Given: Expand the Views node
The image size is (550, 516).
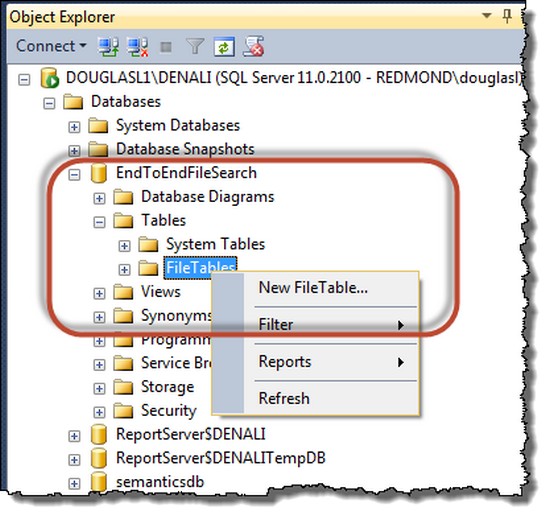Looking at the screenshot, I should [x=99, y=293].
